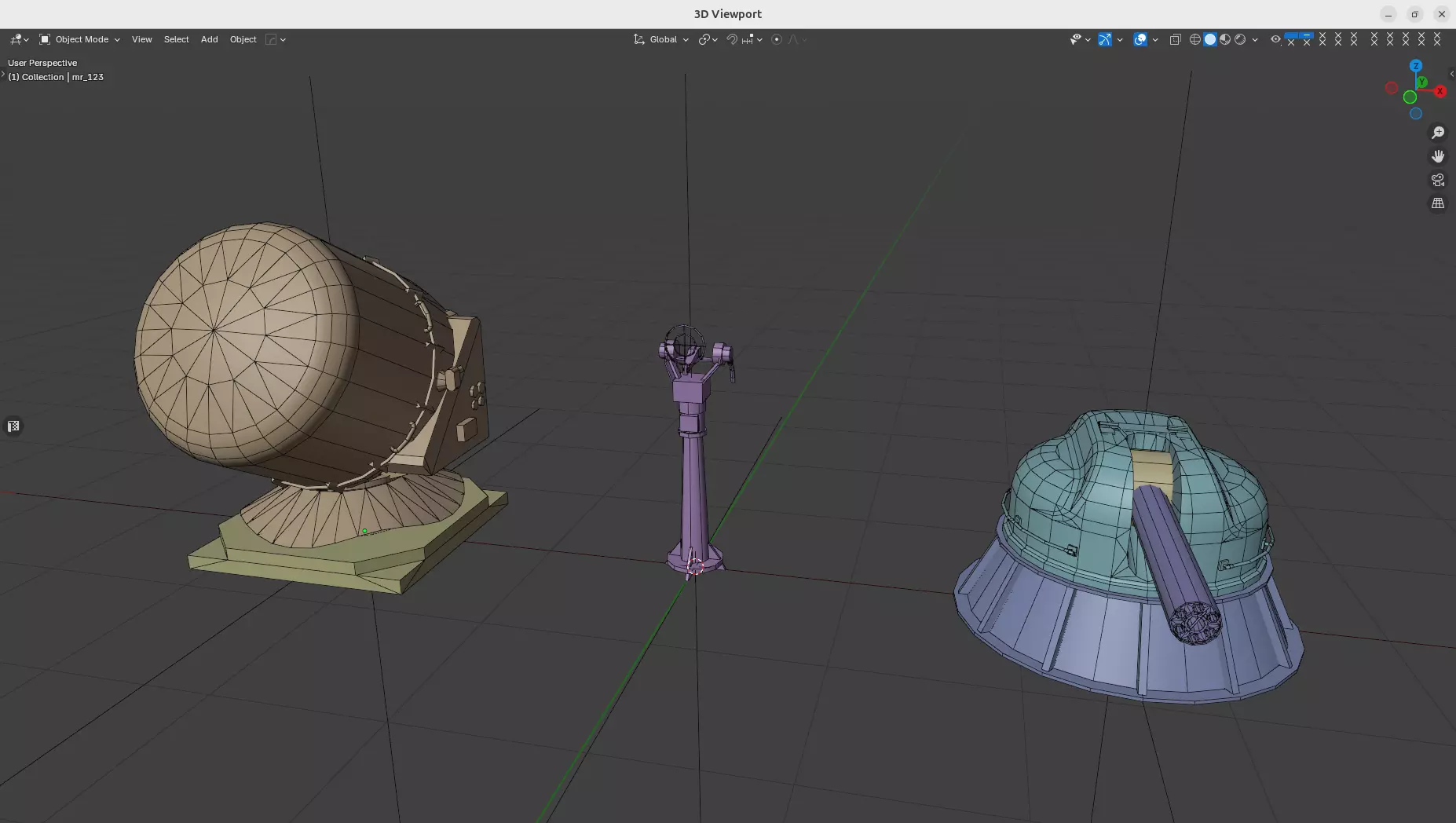Open the View menu
The width and height of the screenshot is (1456, 823).
click(142, 39)
